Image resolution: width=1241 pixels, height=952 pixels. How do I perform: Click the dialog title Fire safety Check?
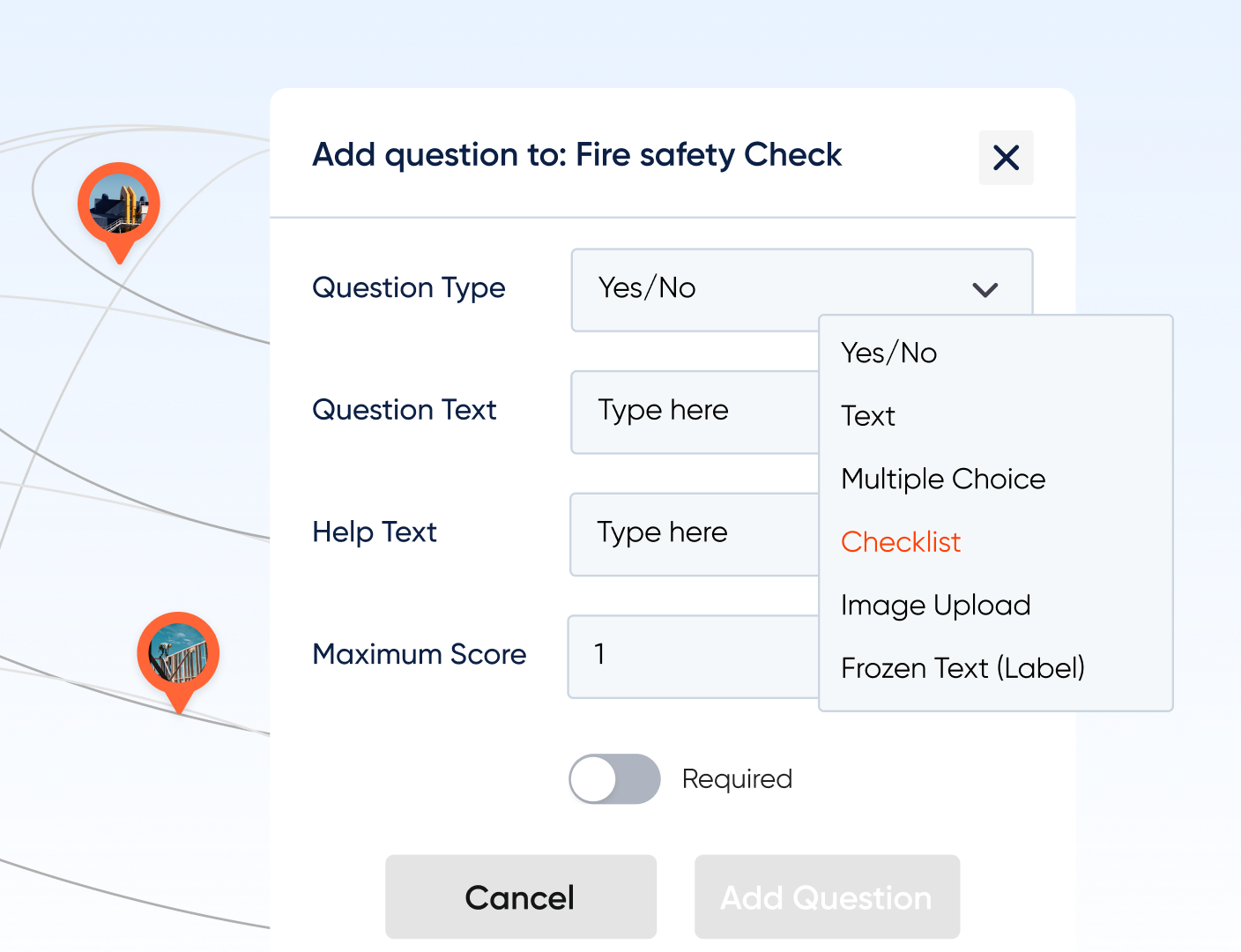[709, 155]
